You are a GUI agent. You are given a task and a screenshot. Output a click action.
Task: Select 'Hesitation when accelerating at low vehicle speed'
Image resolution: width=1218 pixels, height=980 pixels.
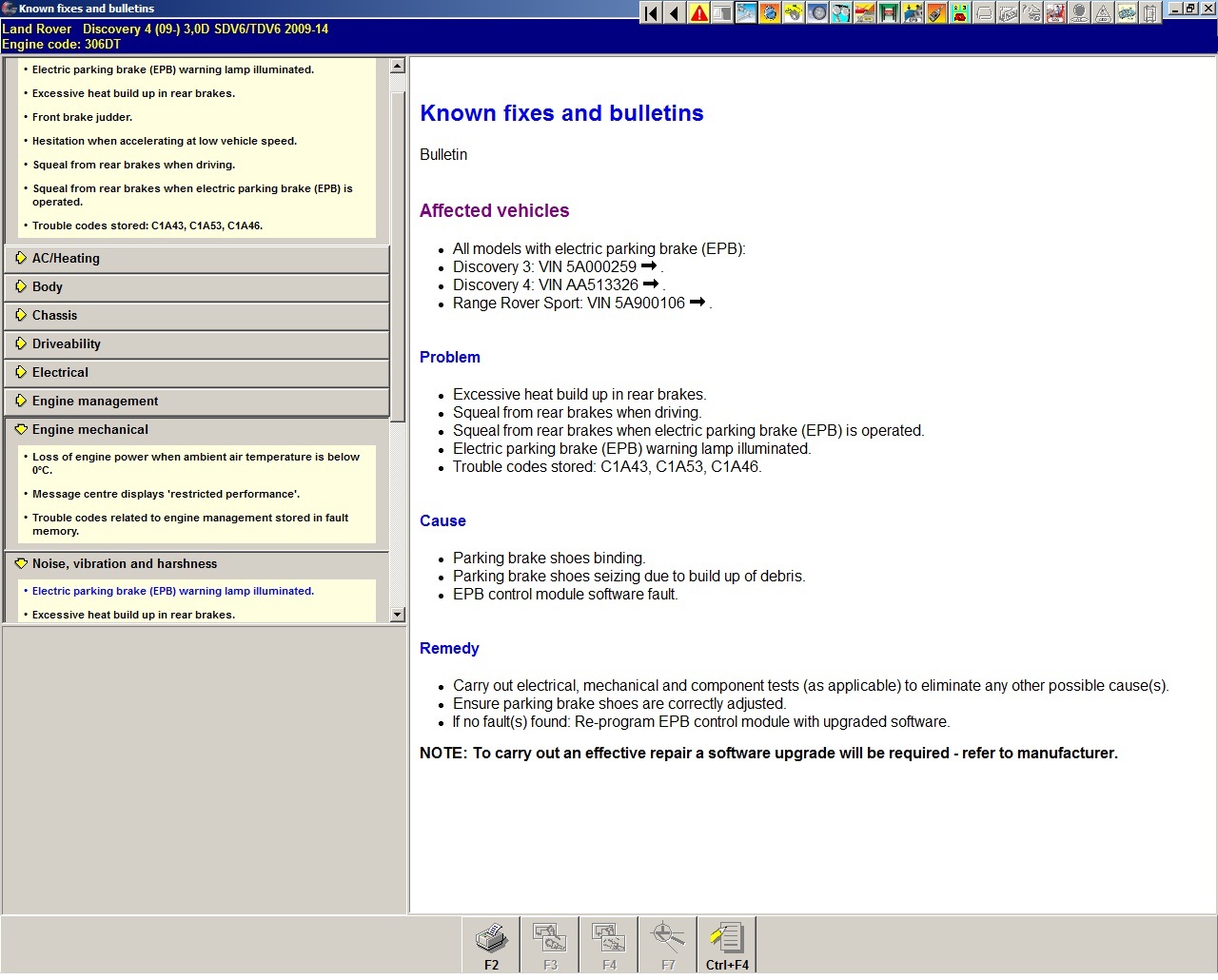[164, 142]
